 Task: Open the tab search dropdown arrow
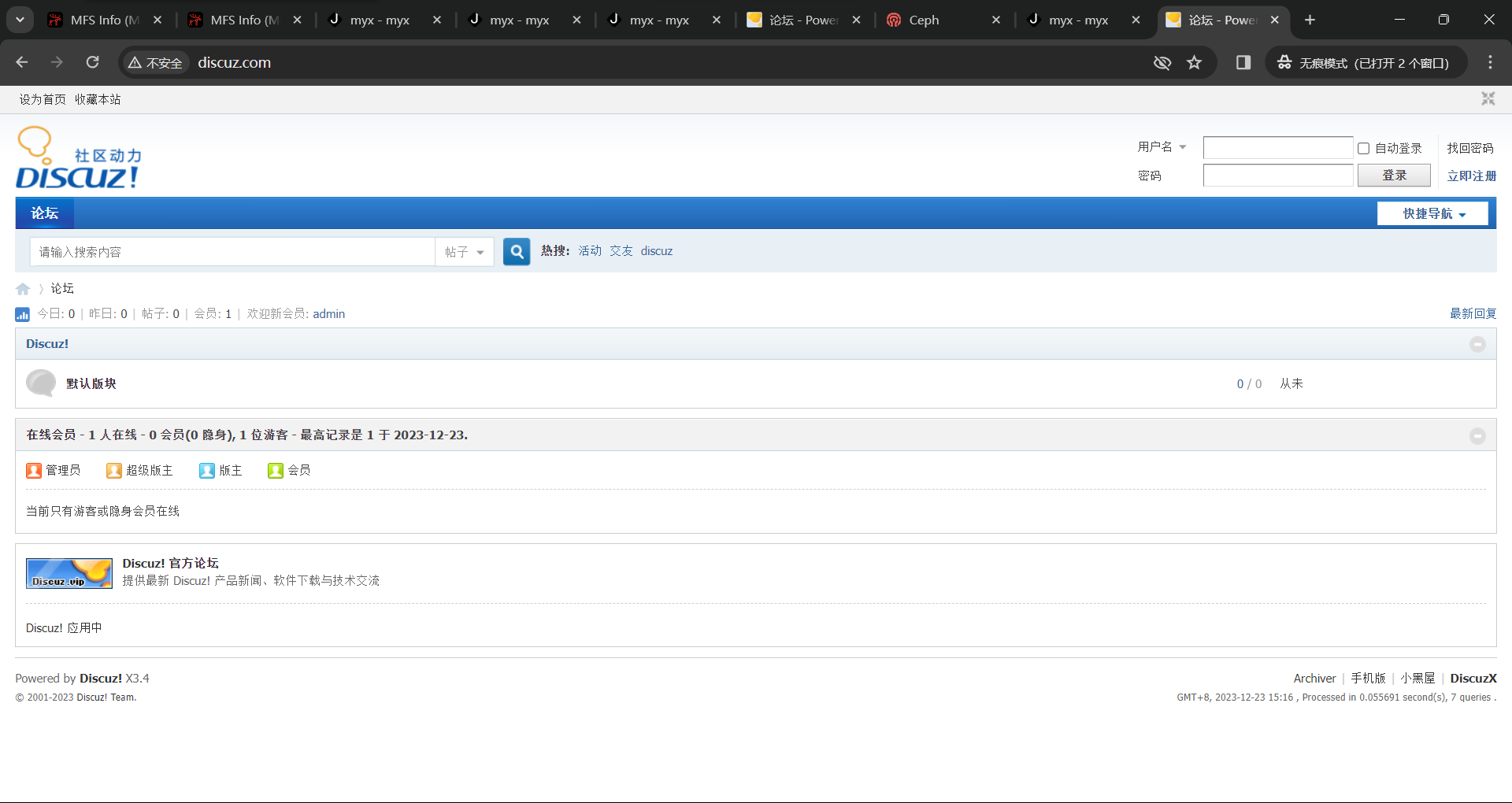pos(20,20)
